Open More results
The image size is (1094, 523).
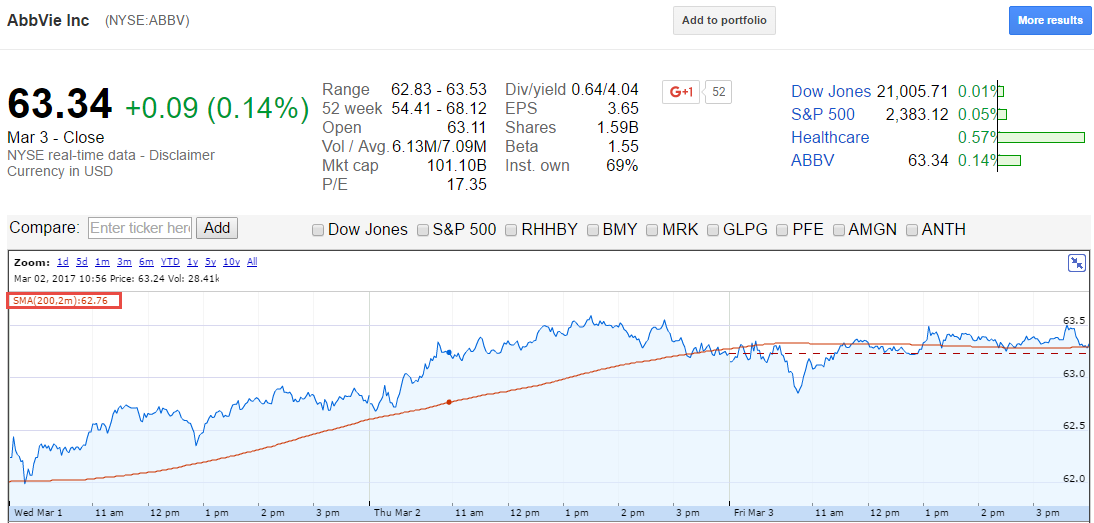click(x=1049, y=20)
